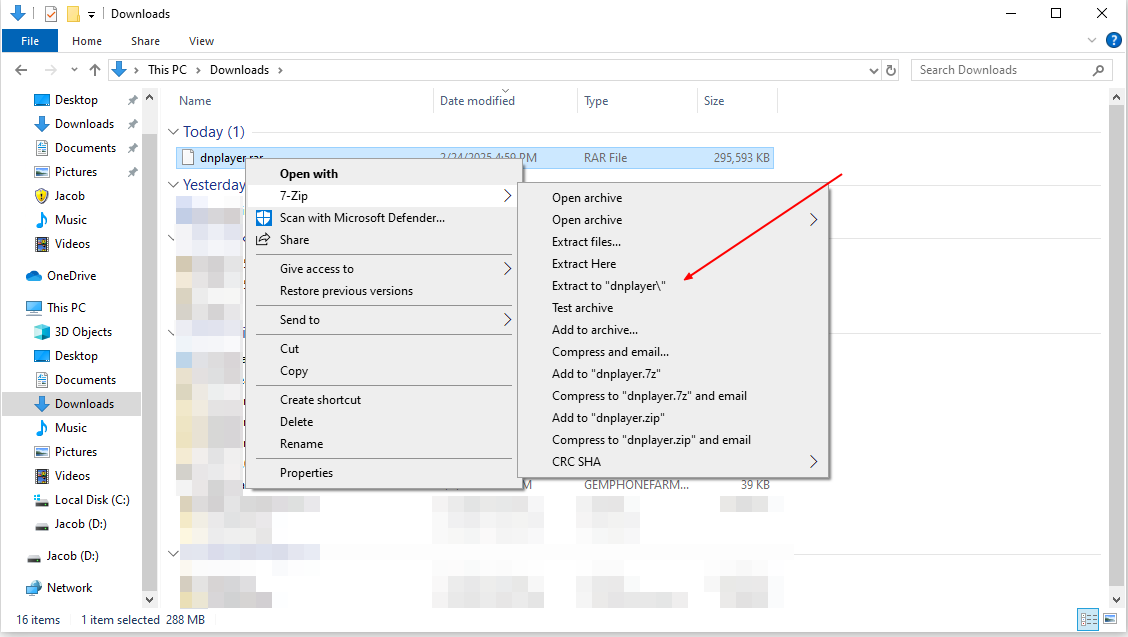The height and width of the screenshot is (637, 1128).
Task: Click the "RAR File" type cell
Action: pos(606,158)
